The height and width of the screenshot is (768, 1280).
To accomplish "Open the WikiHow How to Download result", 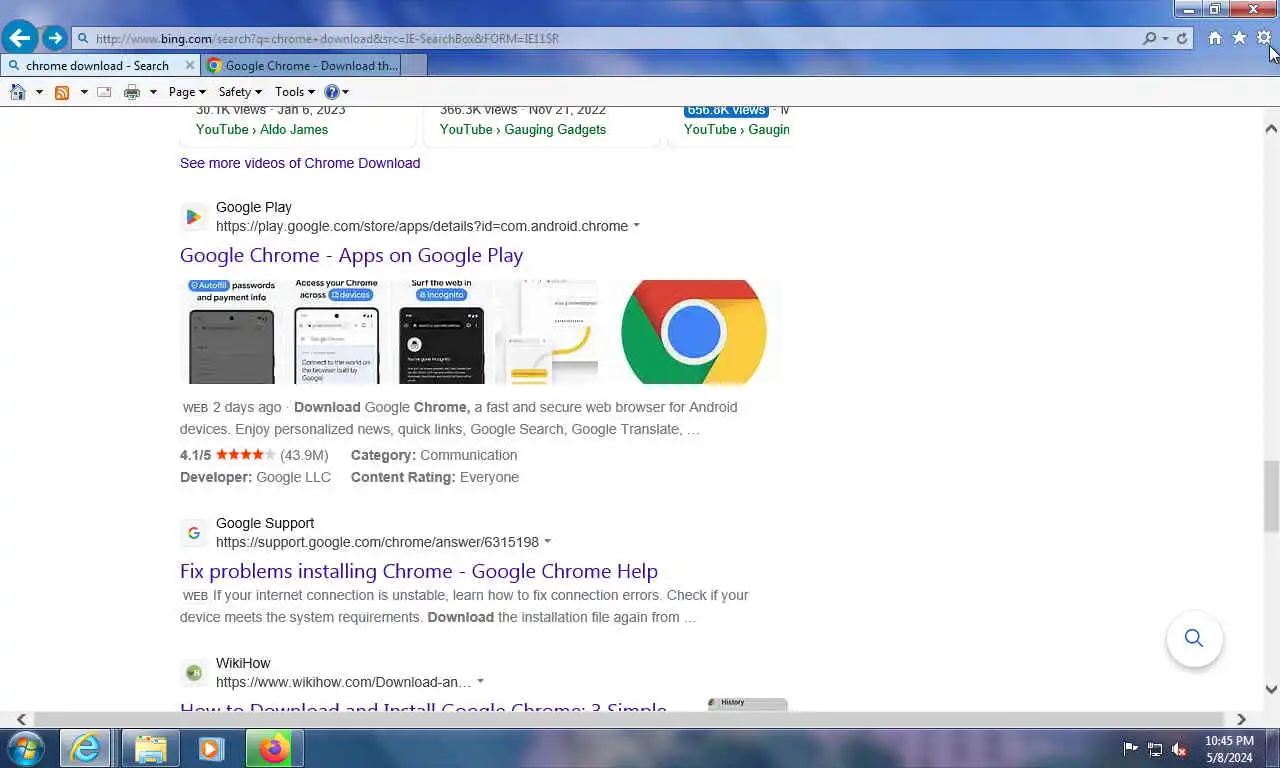I will point(423,708).
